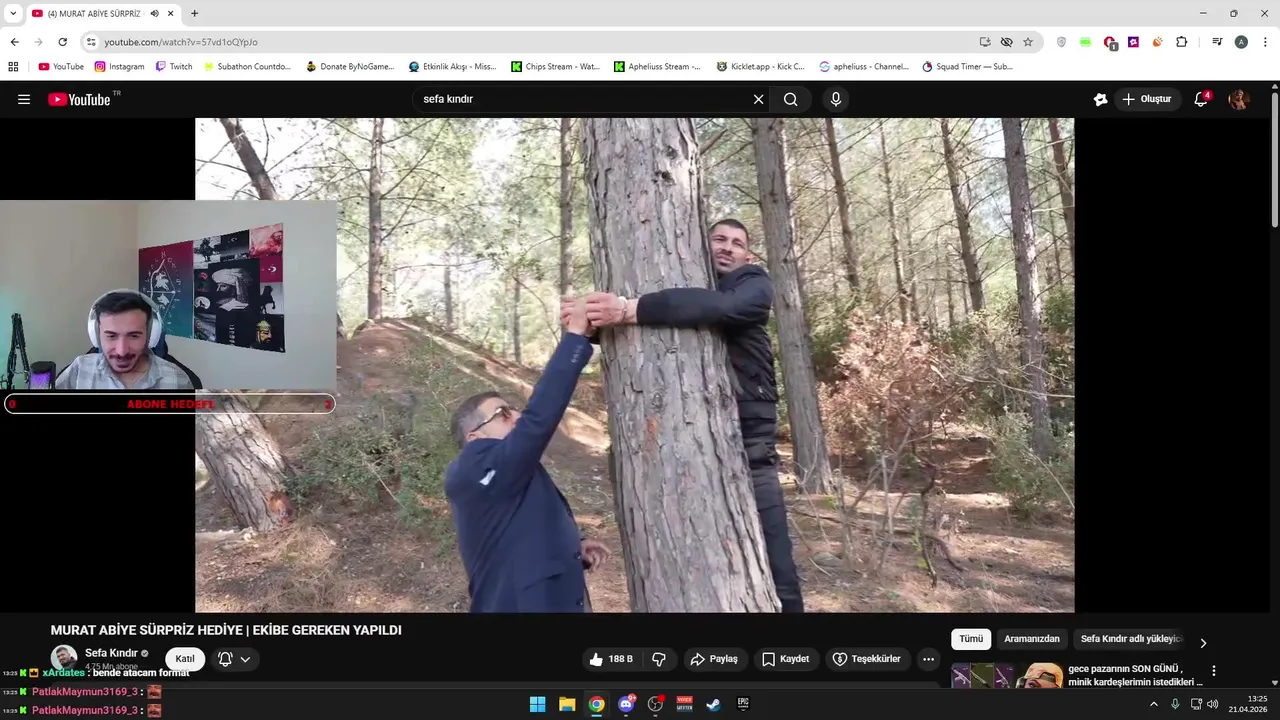Open the orange extension icon

[x=1157, y=42]
